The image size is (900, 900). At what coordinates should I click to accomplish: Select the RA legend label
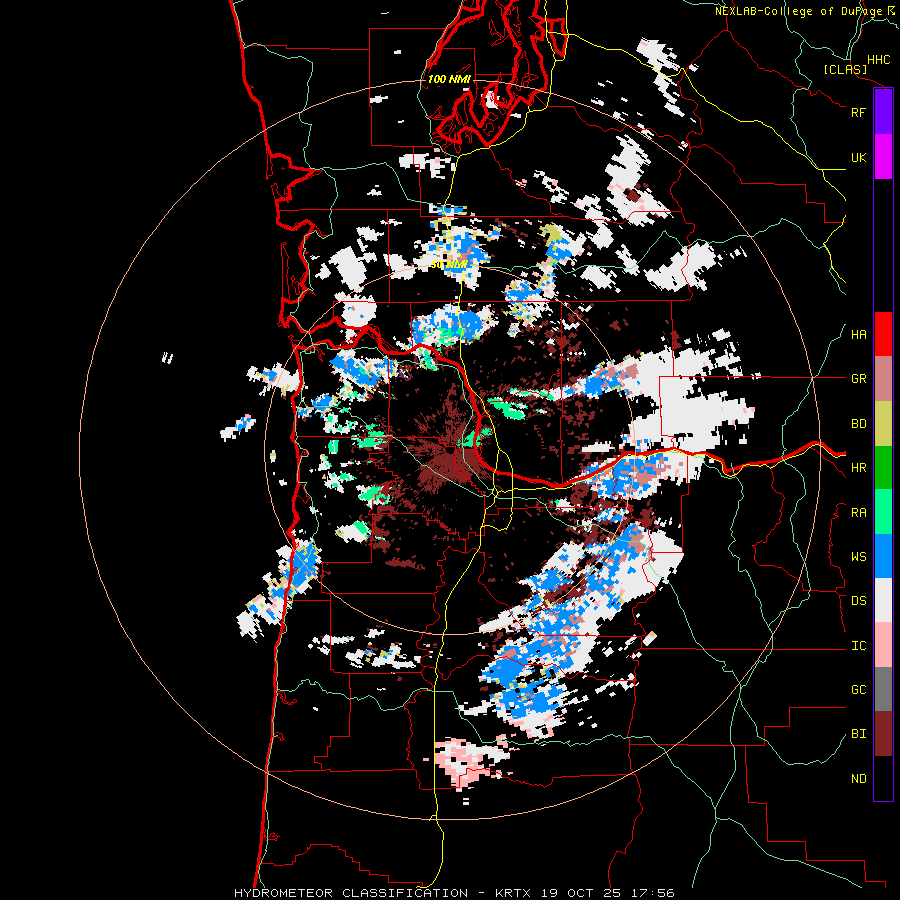tap(858, 513)
